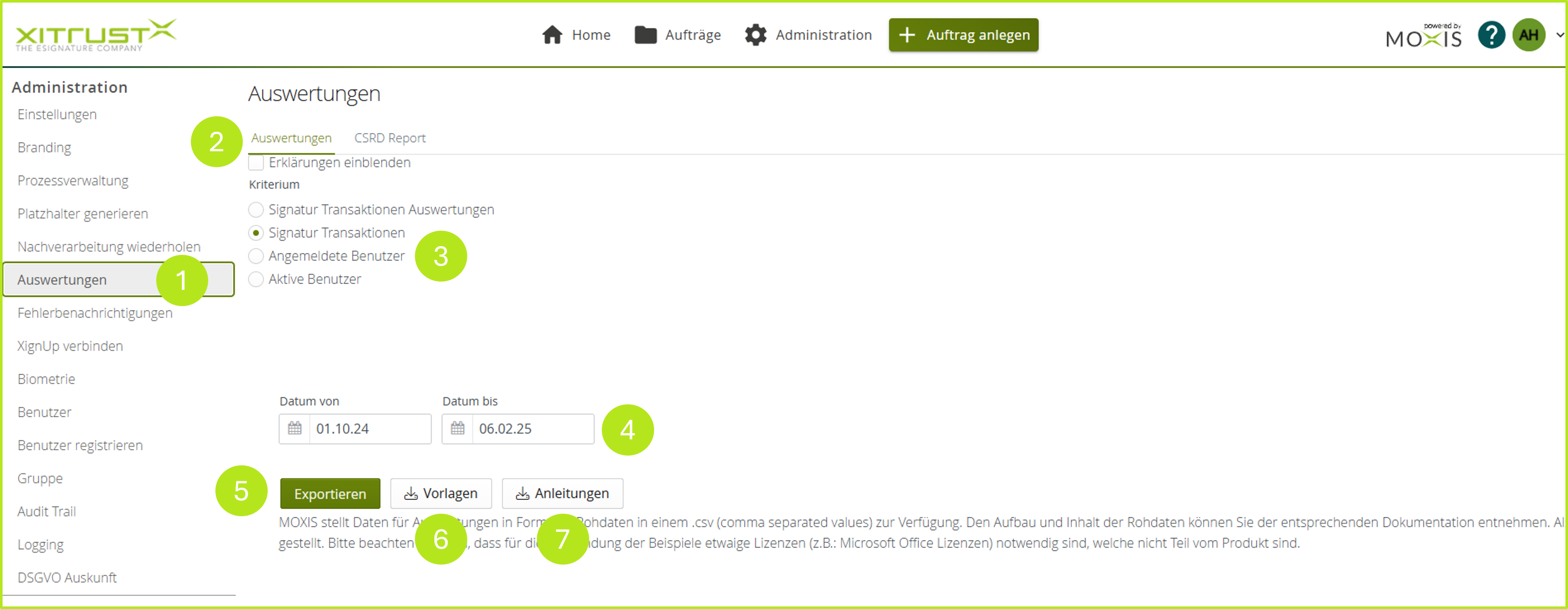The height and width of the screenshot is (609, 1568).
Task: Select Angemeldete Benutzer radio option
Action: (x=256, y=256)
